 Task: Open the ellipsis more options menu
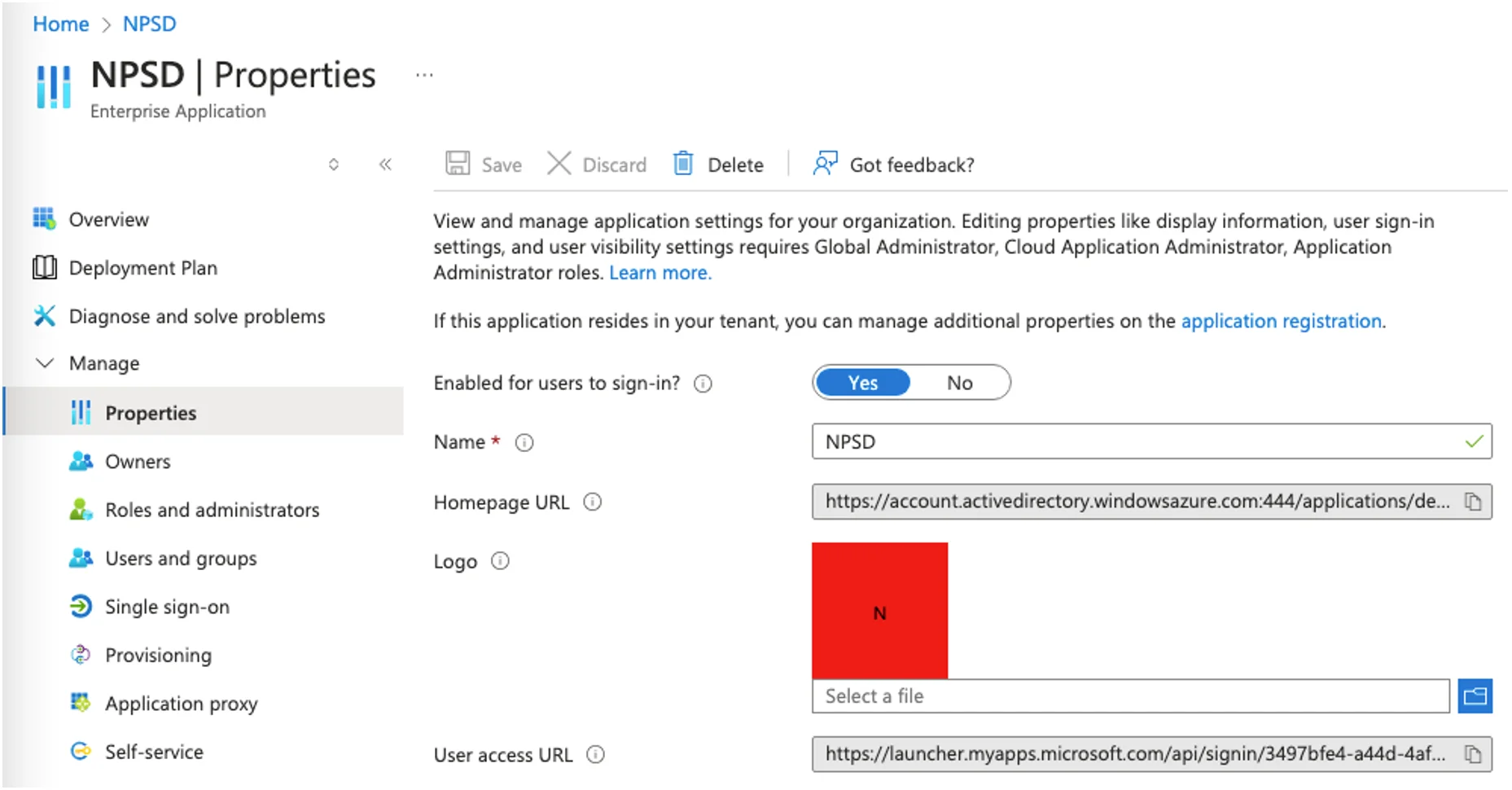click(x=424, y=75)
